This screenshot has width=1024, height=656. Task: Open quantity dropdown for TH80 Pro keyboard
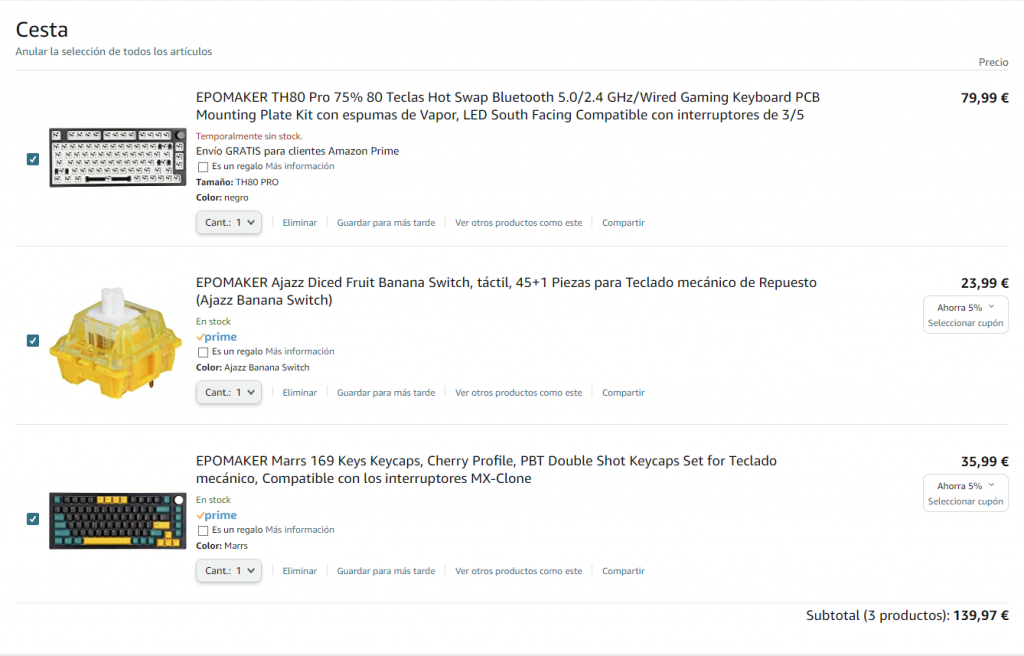pos(229,222)
